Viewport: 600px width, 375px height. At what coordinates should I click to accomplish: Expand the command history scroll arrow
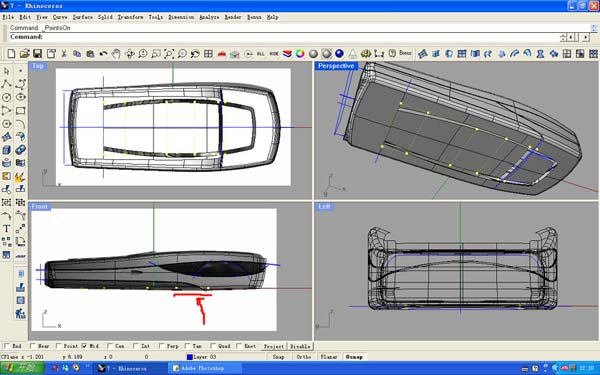[x=594, y=28]
